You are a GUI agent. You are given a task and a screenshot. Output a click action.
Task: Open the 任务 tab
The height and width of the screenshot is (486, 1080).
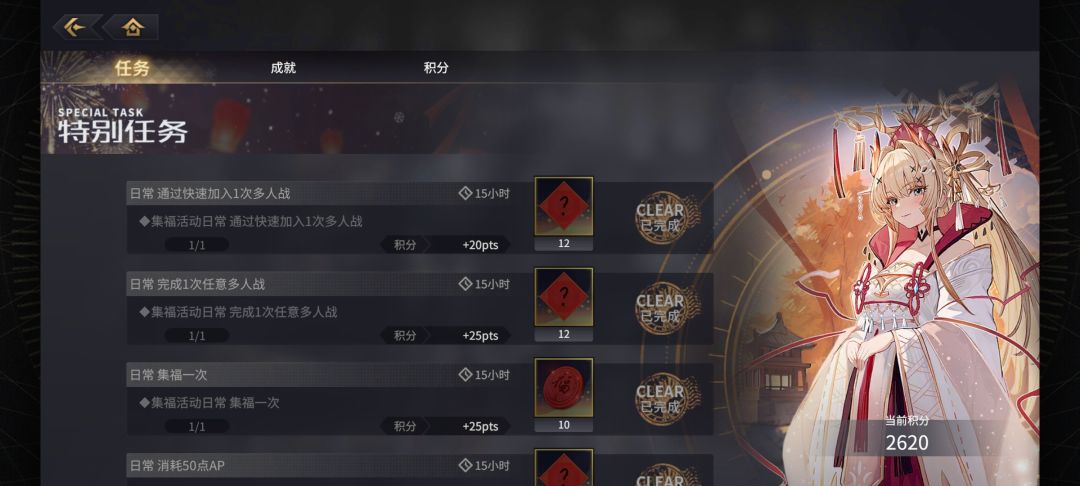(132, 67)
